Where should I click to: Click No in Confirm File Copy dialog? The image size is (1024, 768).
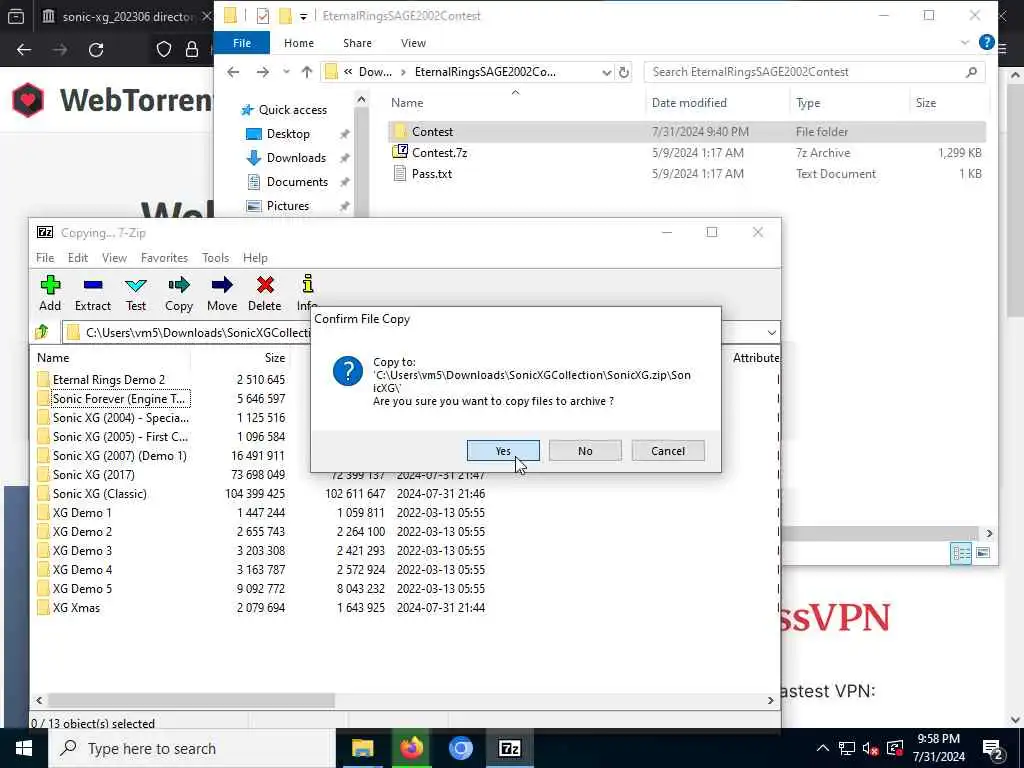pyautogui.click(x=585, y=451)
